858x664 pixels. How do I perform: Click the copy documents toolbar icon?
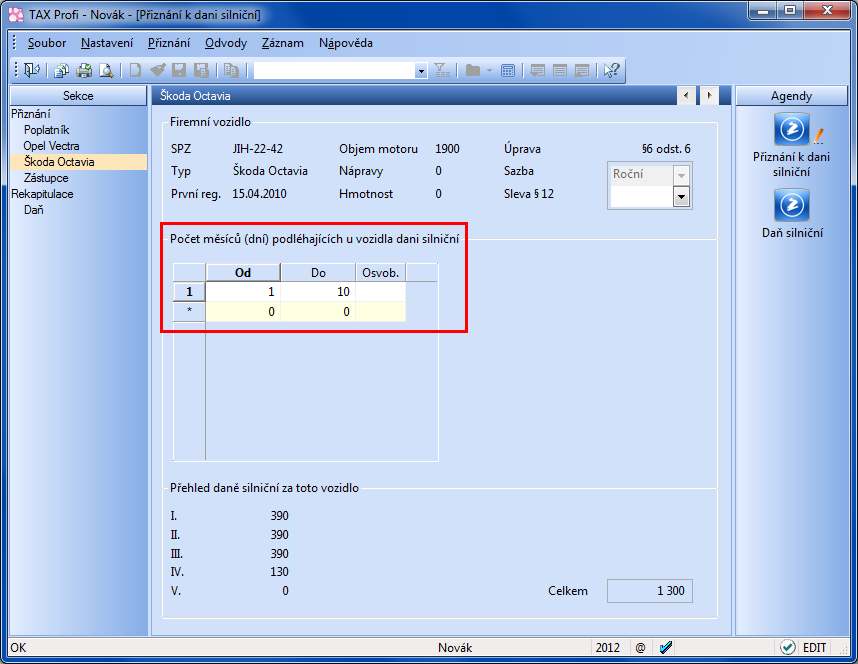62,70
